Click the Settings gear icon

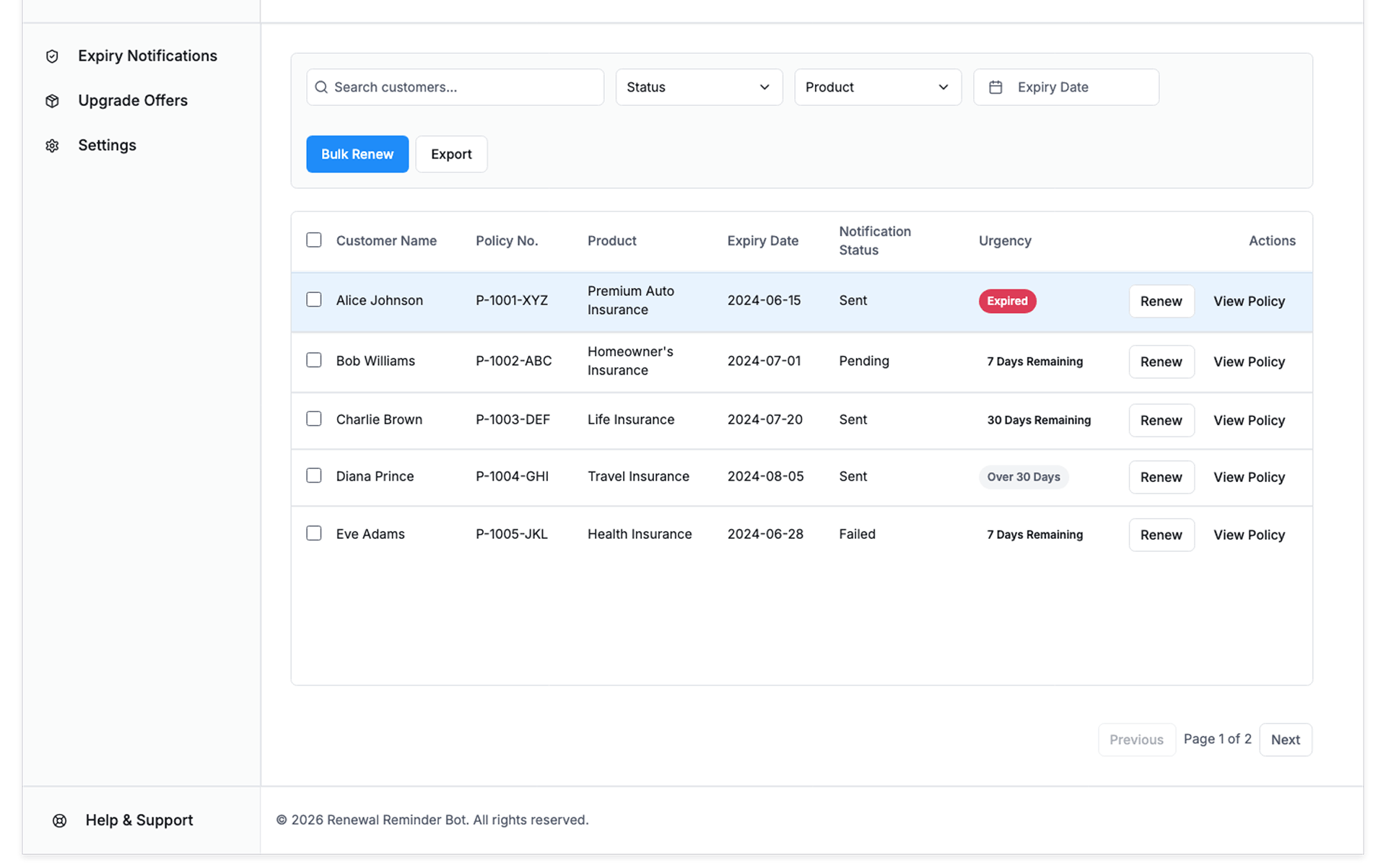52,146
